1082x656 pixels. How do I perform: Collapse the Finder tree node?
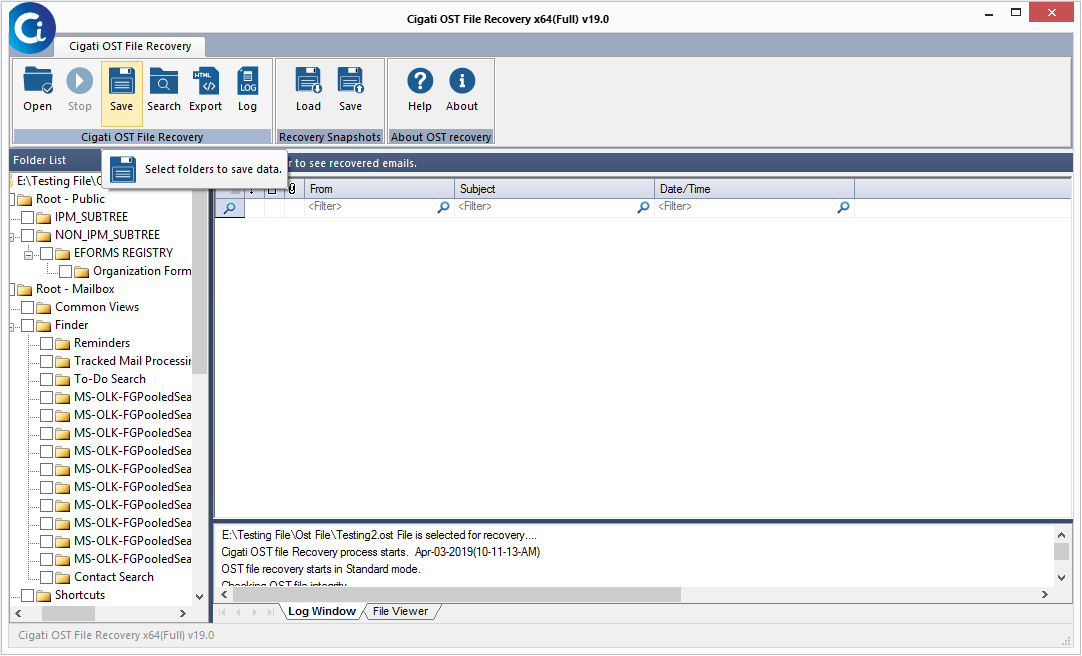tap(12, 326)
